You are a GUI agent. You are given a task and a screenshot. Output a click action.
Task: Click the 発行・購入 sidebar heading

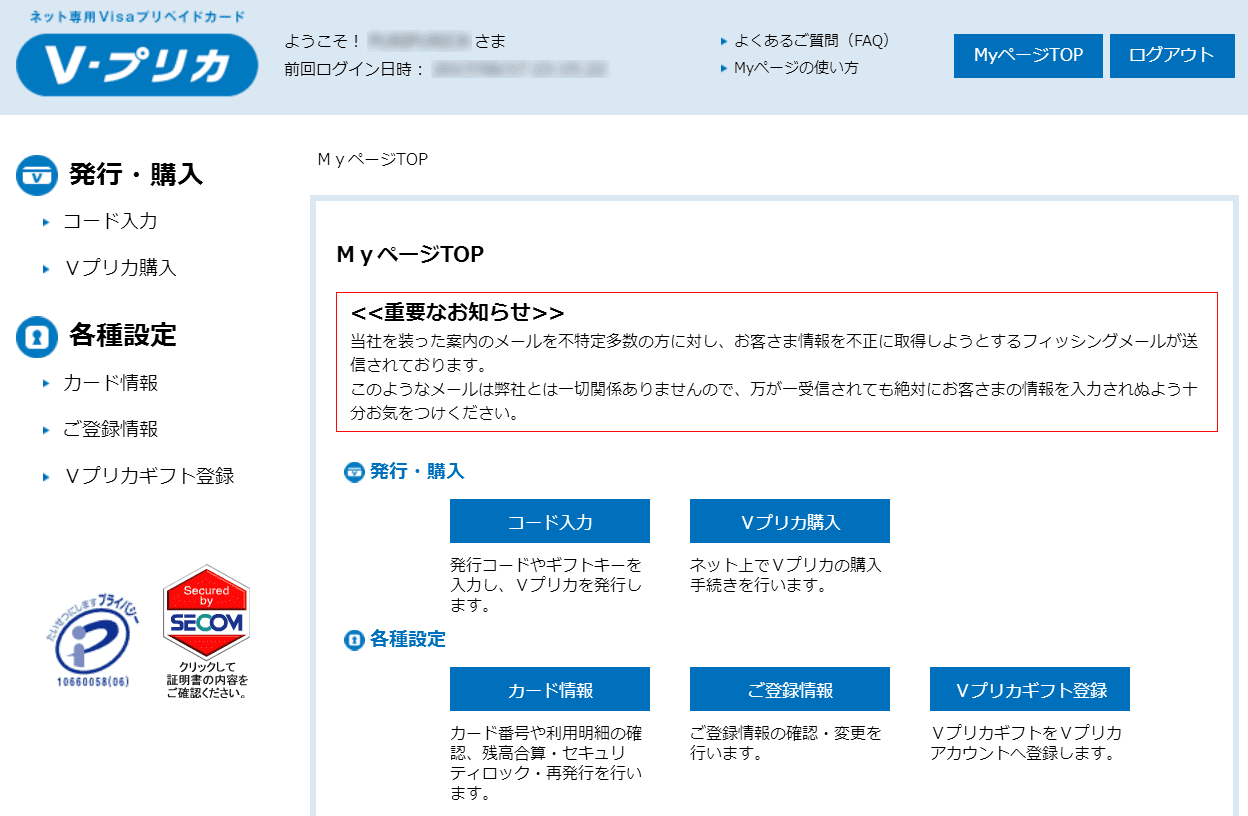click(x=136, y=175)
